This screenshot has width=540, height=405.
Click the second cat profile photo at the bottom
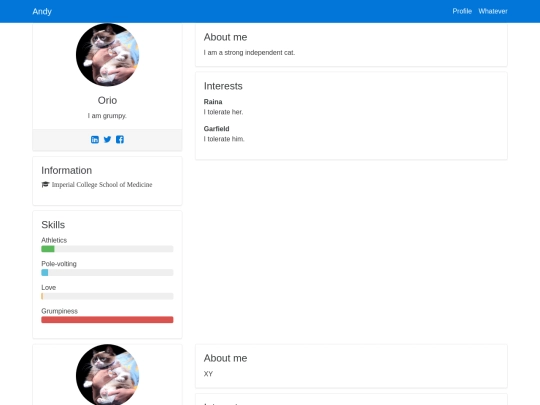(107, 375)
